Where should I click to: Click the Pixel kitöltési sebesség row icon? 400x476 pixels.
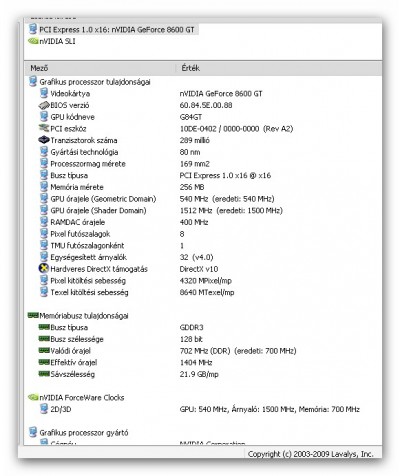click(44, 280)
